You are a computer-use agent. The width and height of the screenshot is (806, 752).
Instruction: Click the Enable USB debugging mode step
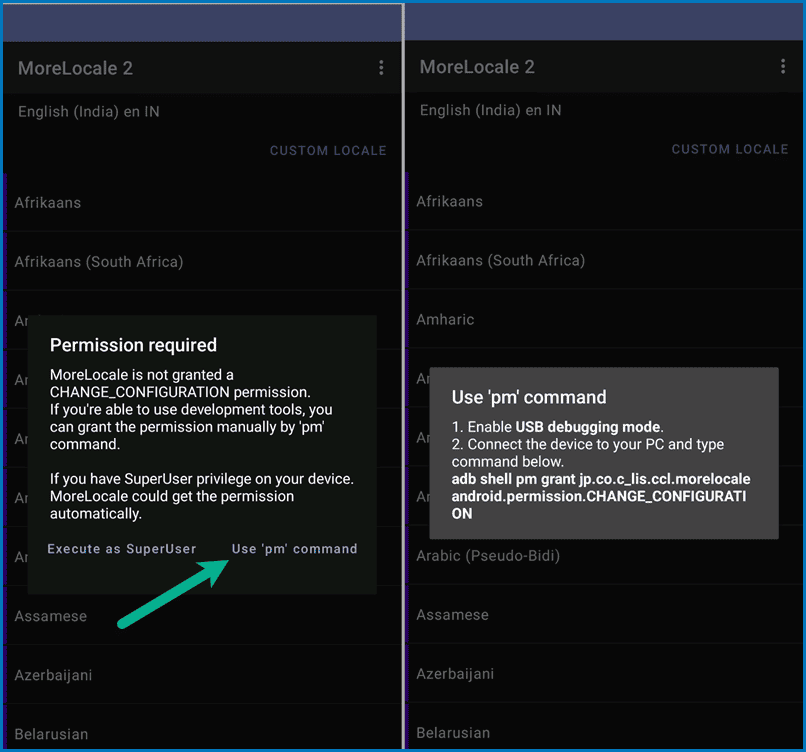(557, 427)
